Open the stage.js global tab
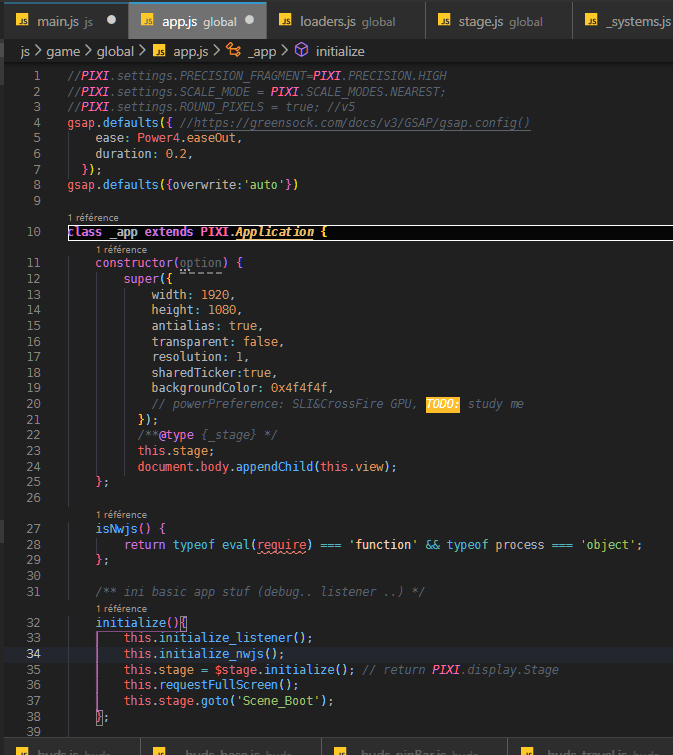Image resolution: width=673 pixels, height=755 pixels. coord(499,21)
